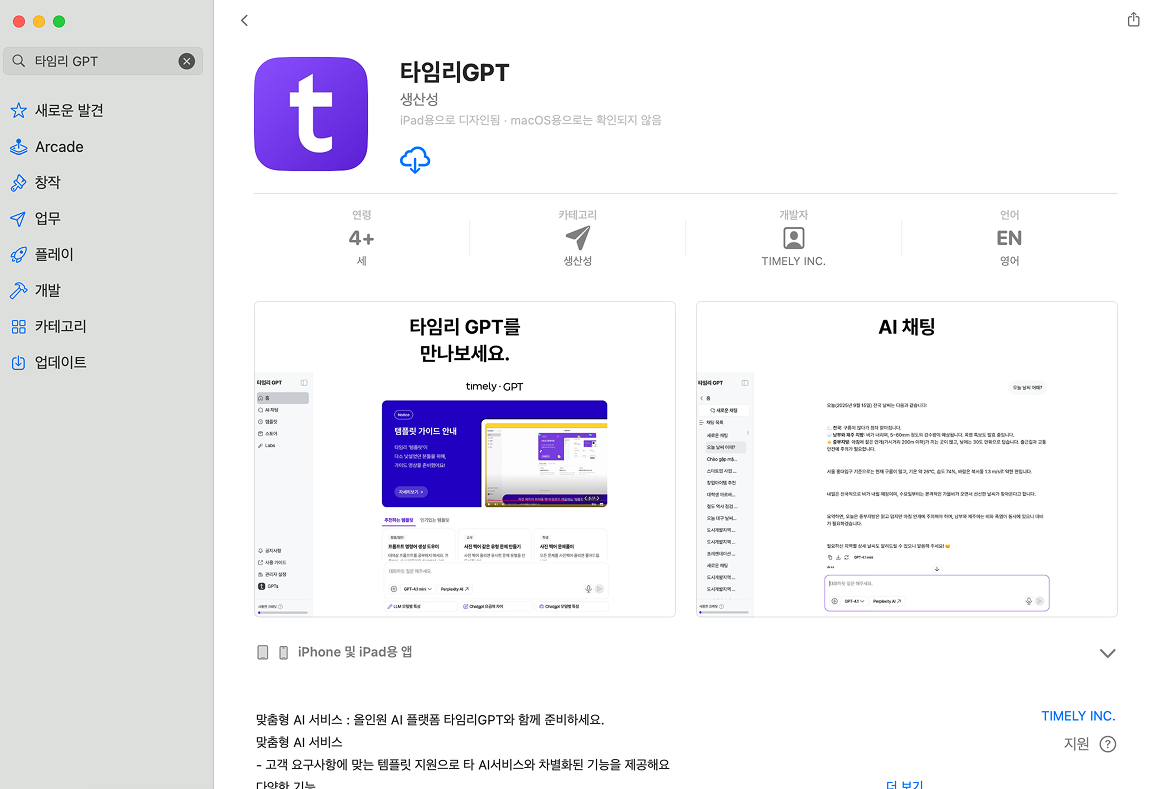This screenshot has width=1154, height=789.
Task: Clear the search field text
Action: (x=187, y=61)
